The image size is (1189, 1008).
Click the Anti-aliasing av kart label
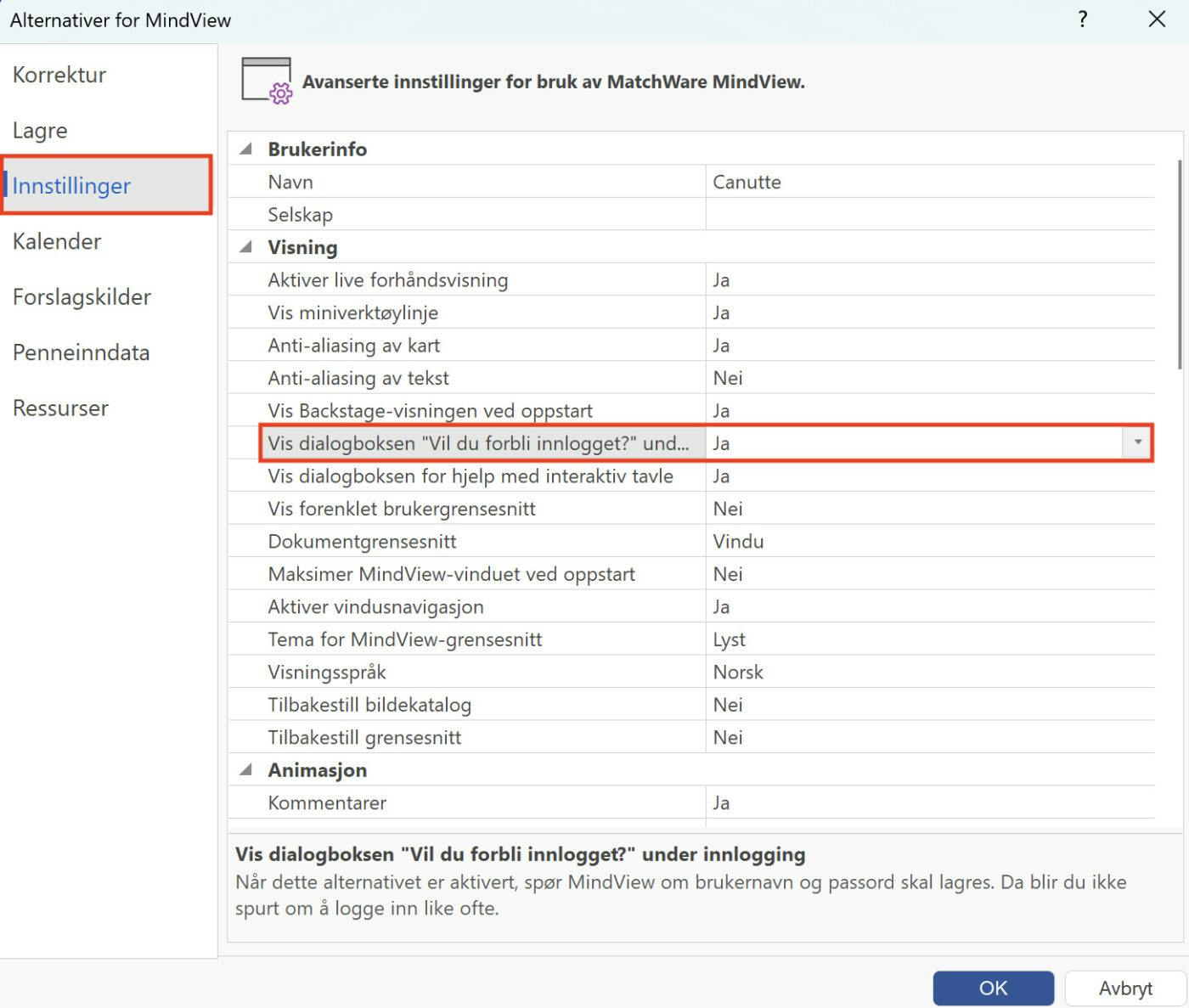tap(354, 345)
